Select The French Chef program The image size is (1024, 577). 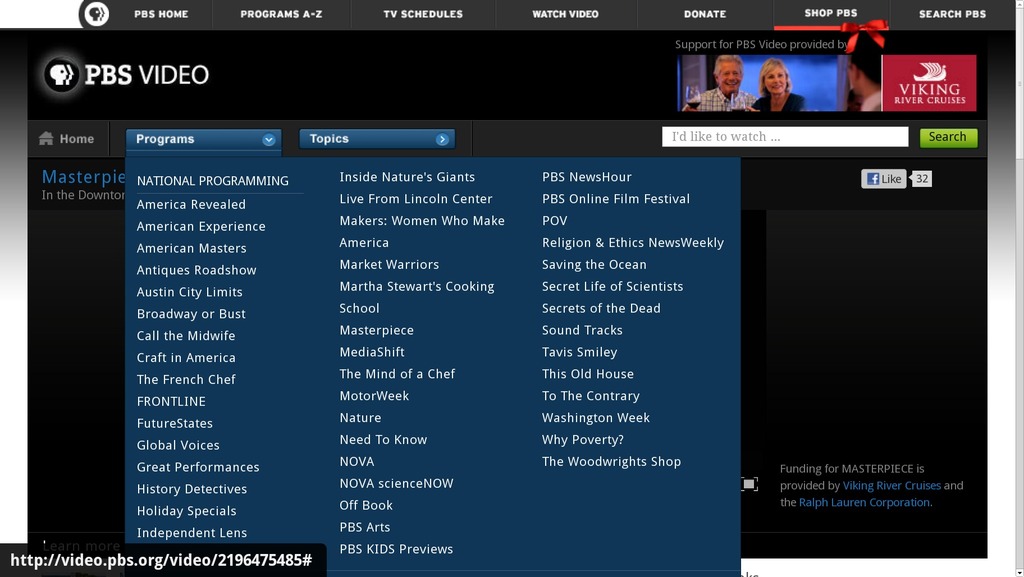(x=186, y=379)
